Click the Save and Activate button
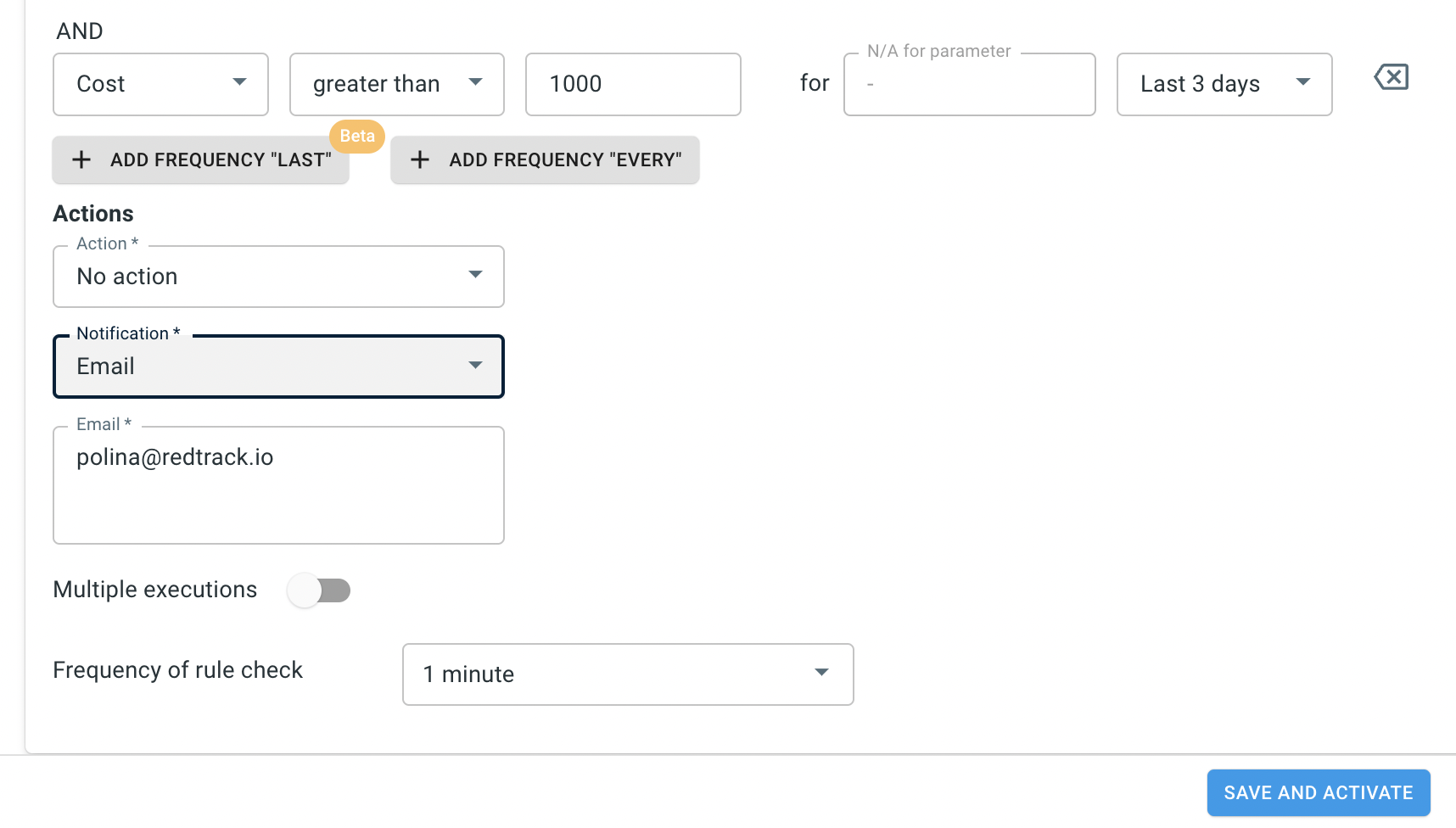This screenshot has width=1456, height=828. 1319,792
